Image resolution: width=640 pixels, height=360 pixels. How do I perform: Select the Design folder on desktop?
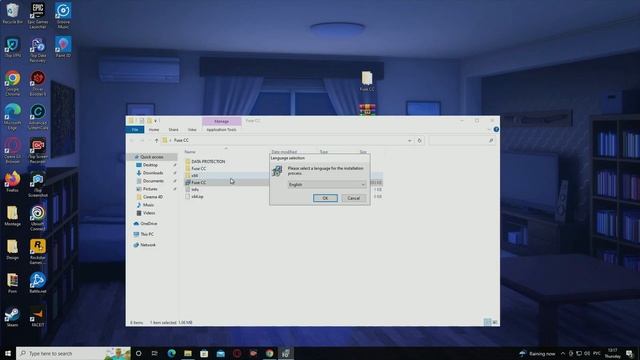click(12, 250)
